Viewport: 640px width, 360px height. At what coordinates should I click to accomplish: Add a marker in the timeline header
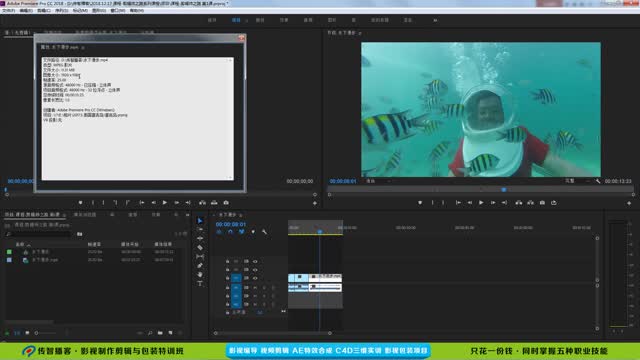pos(253,232)
